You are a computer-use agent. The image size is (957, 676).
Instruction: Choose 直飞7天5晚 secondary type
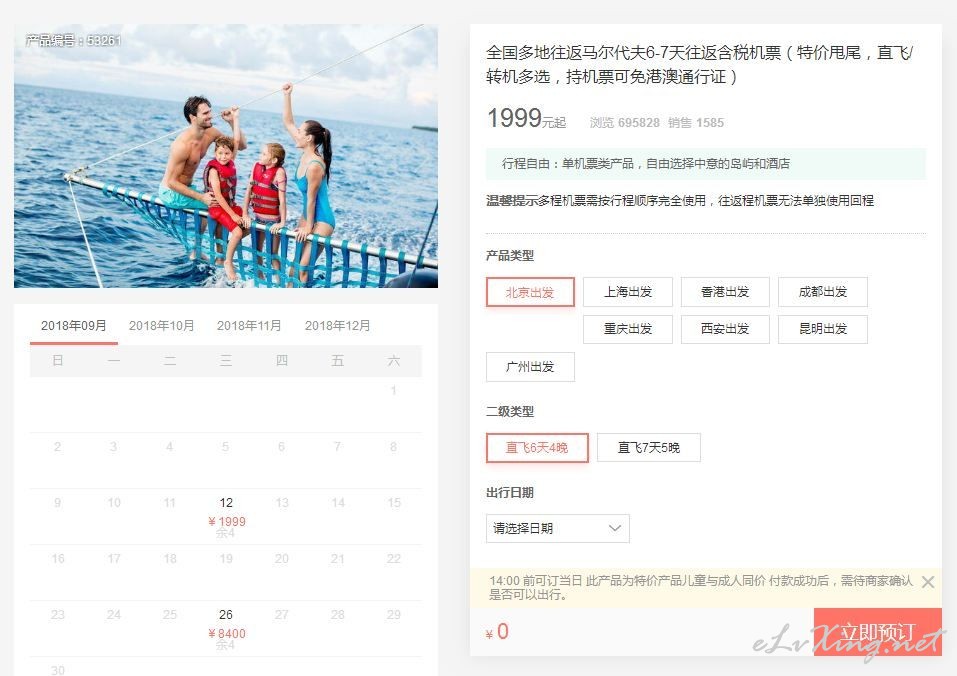[x=649, y=448]
